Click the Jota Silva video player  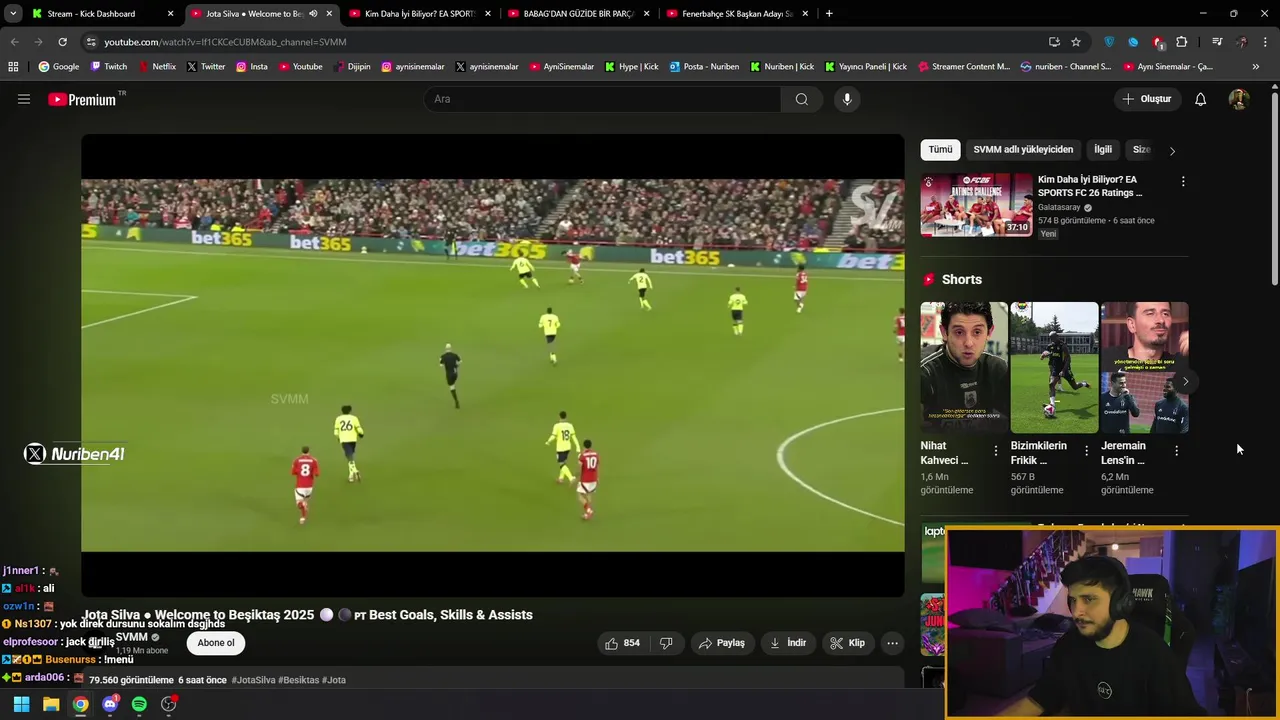tap(492, 366)
